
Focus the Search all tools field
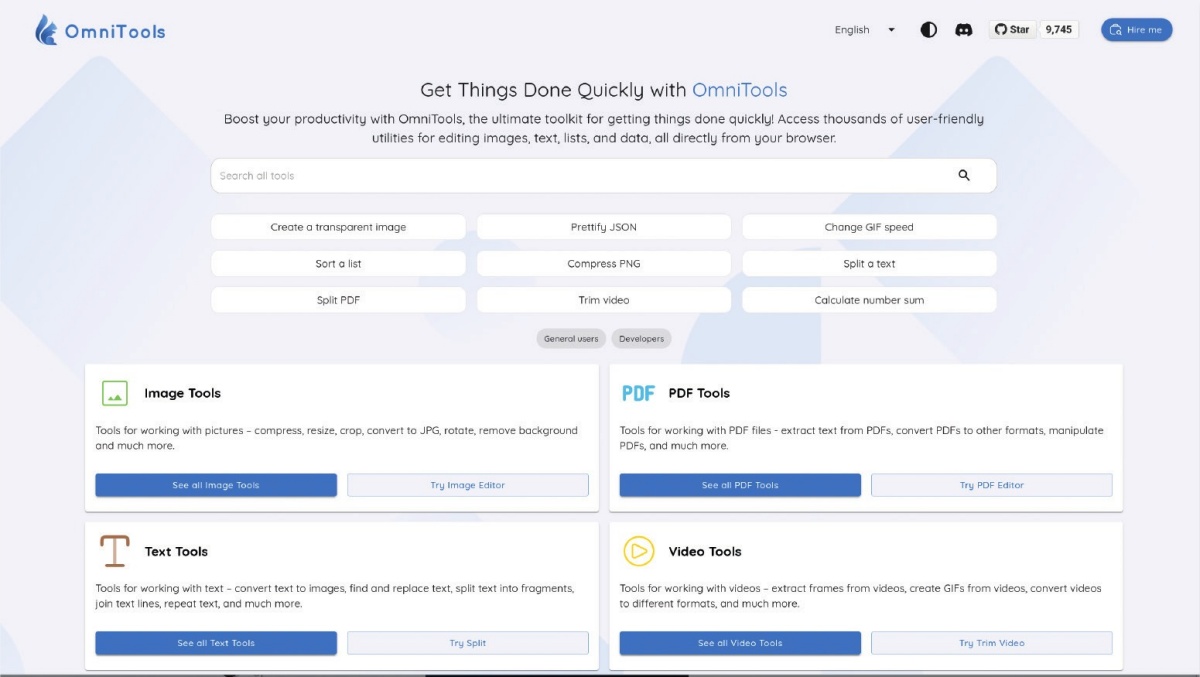(603, 175)
